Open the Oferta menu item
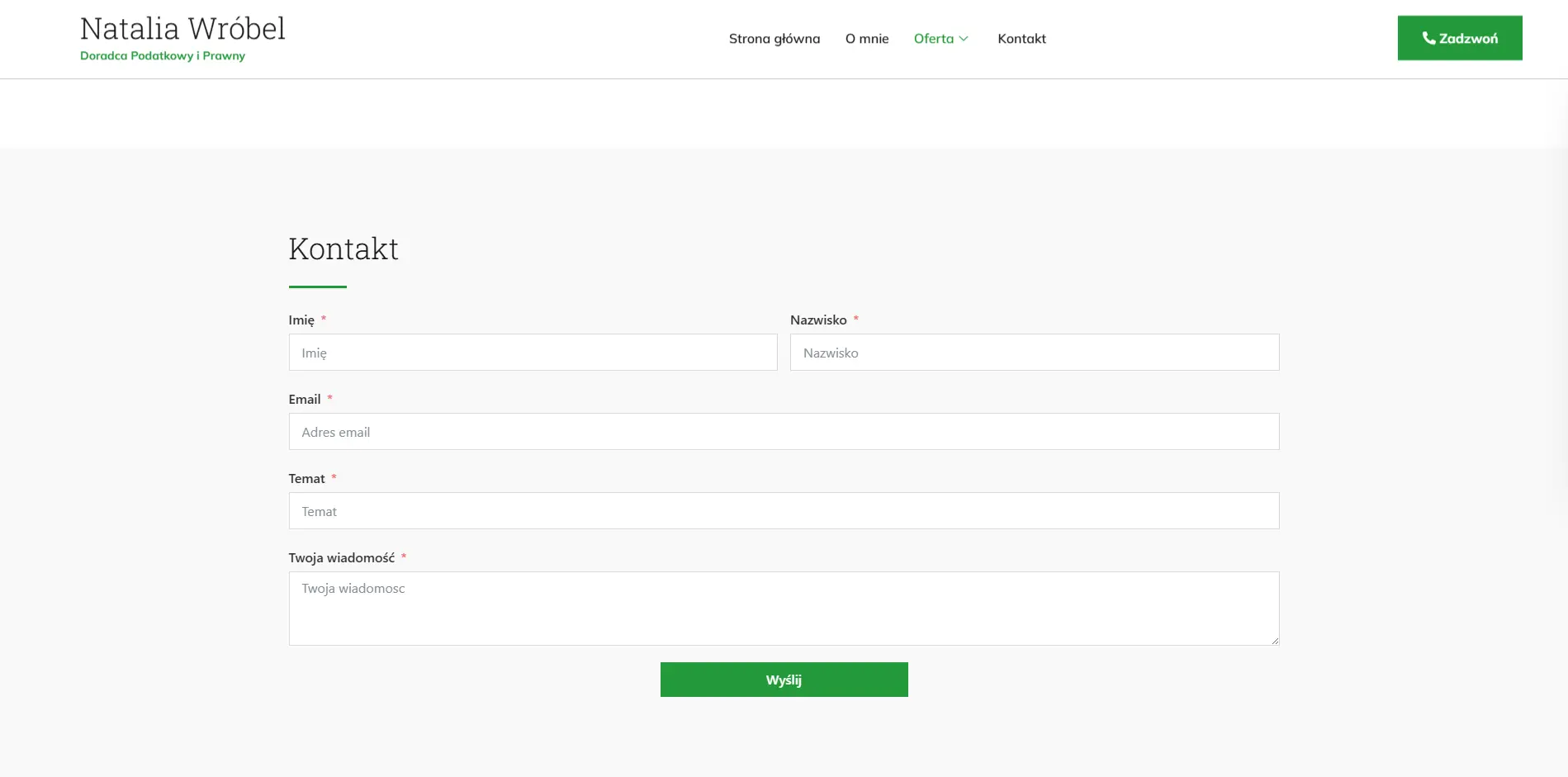 [933, 39]
